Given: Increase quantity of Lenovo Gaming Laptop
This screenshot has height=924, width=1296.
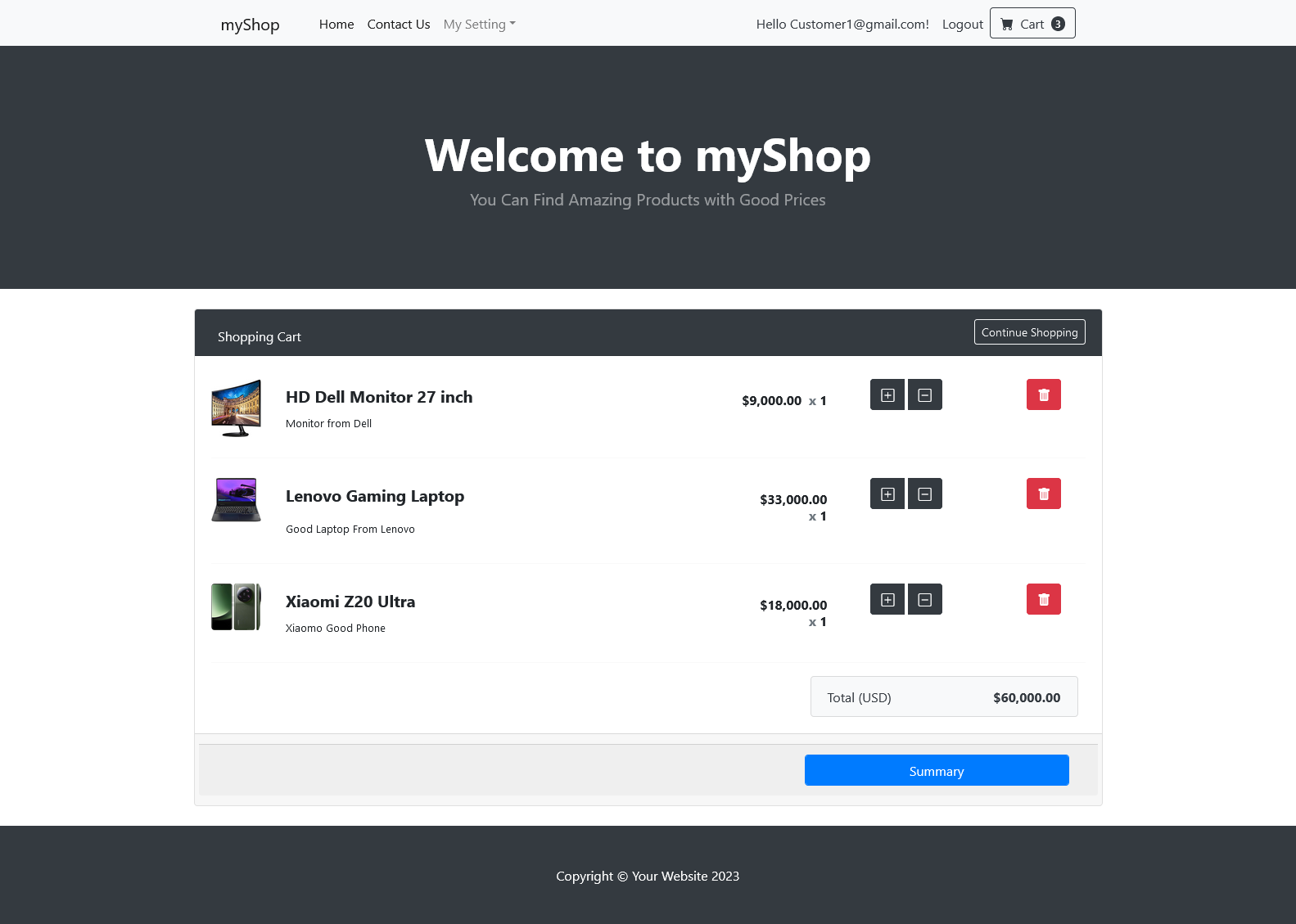Looking at the screenshot, I should point(887,494).
